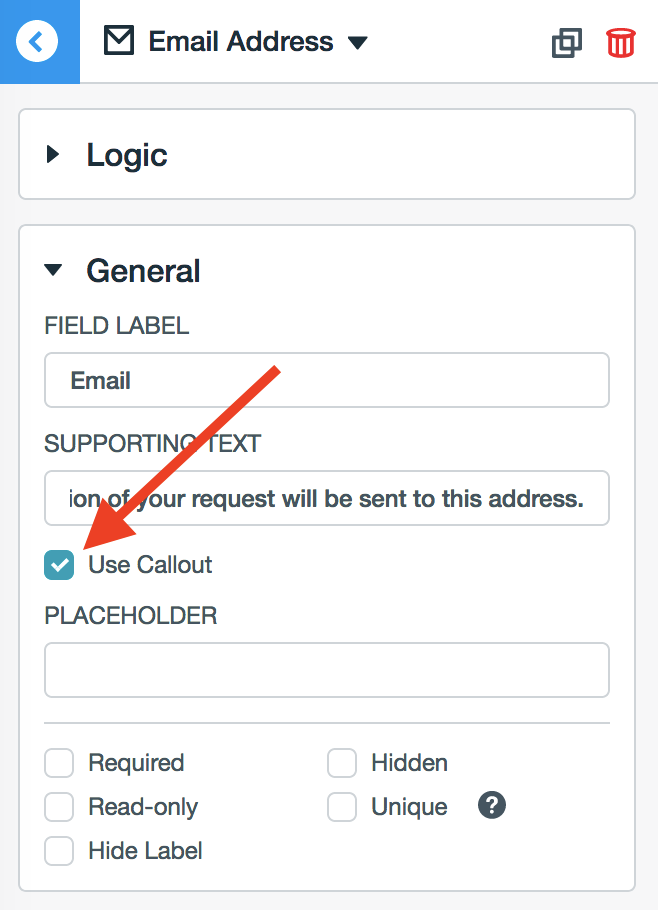The image size is (658, 910).
Task: Focus the empty Placeholder input box
Action: 327,670
